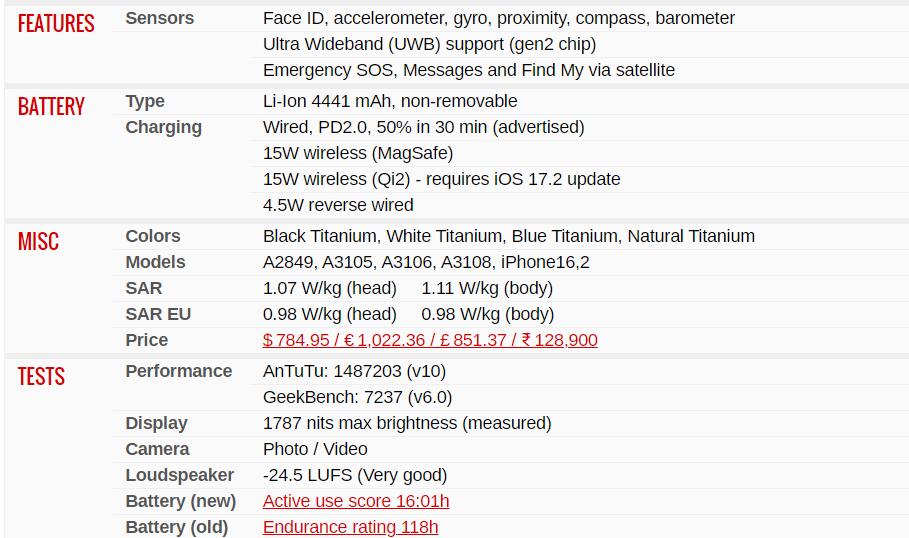The width and height of the screenshot is (909, 538).
Task: Click the TESTS section heading
Action: coord(41,376)
